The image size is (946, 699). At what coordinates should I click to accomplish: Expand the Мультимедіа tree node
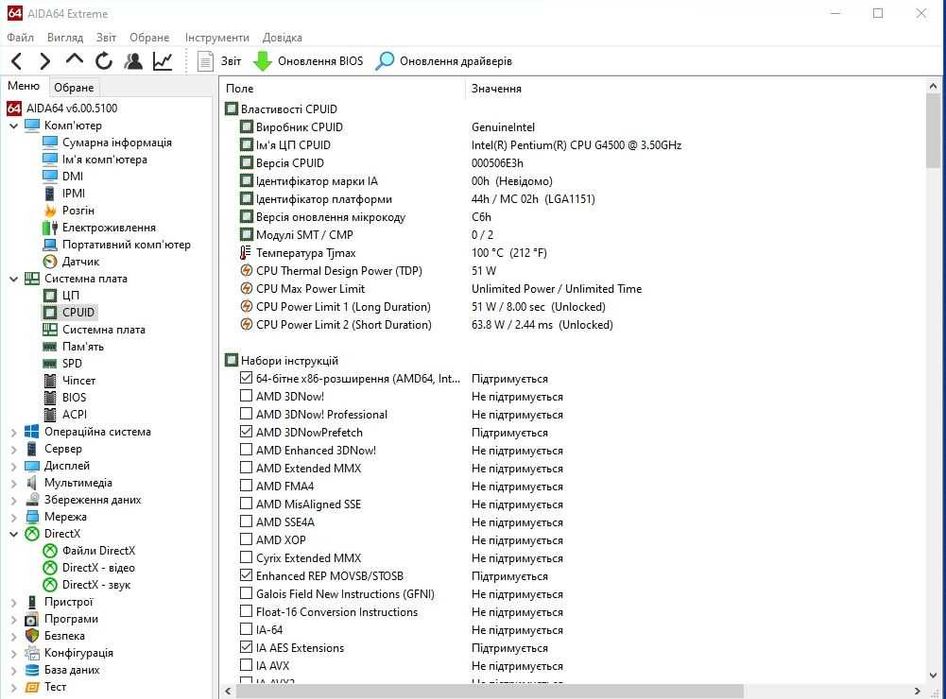13,482
